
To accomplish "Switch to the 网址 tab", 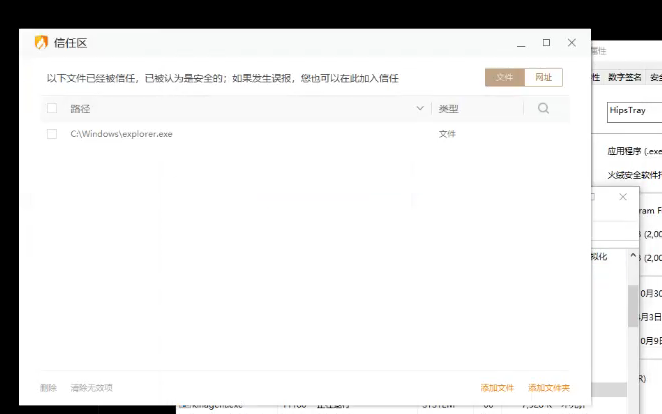I will pos(543,77).
